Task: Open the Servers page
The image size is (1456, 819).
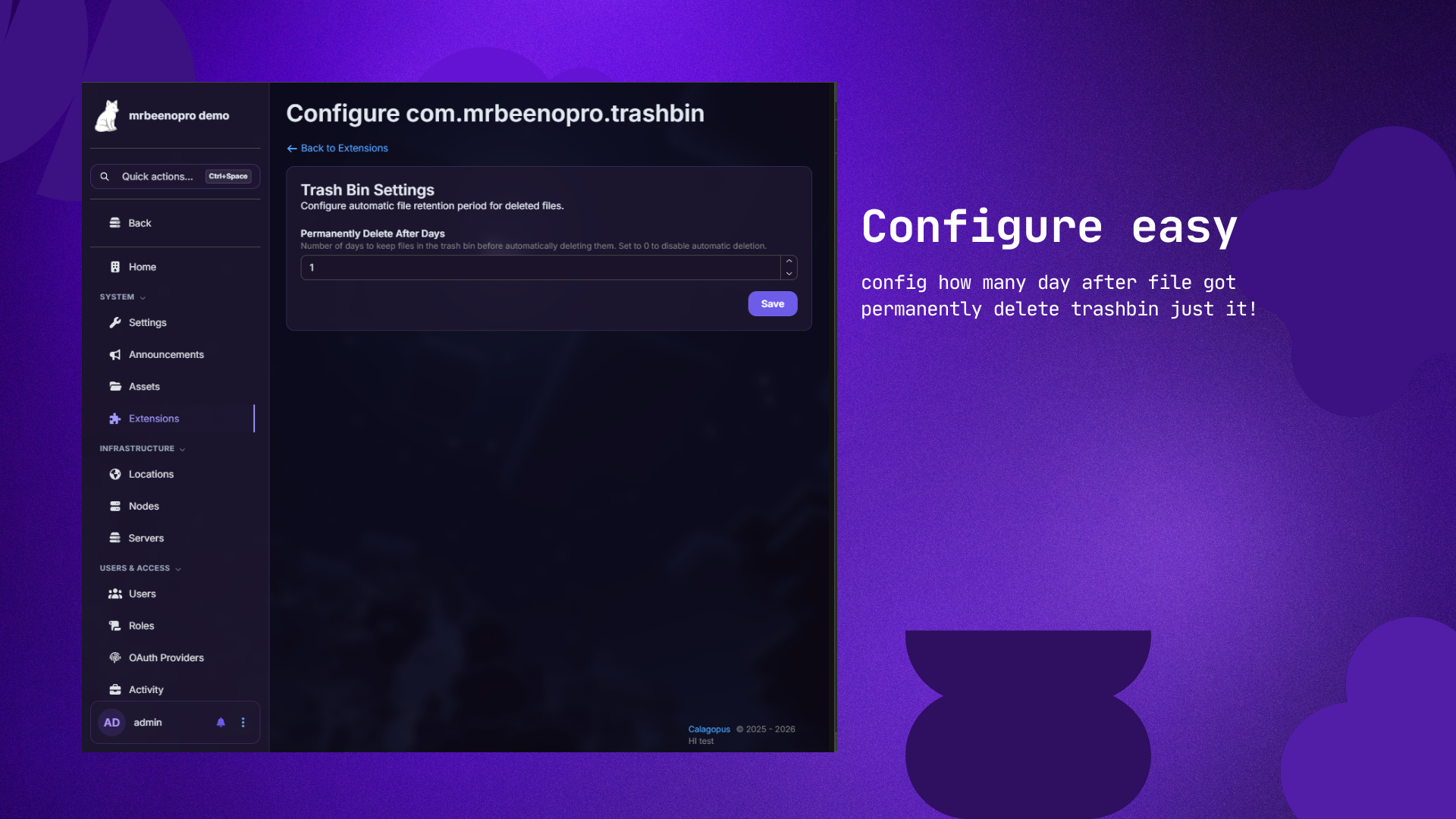Action: tap(175, 538)
